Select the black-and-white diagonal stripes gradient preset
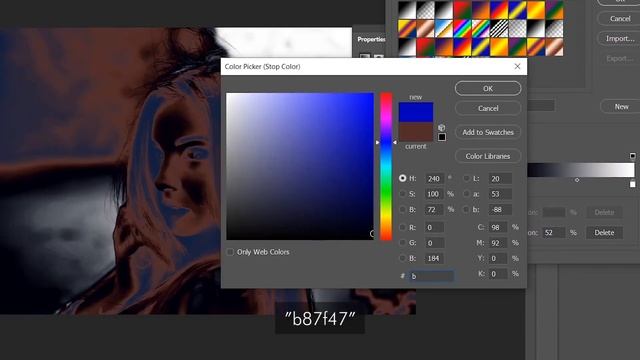 [x=499, y=29]
